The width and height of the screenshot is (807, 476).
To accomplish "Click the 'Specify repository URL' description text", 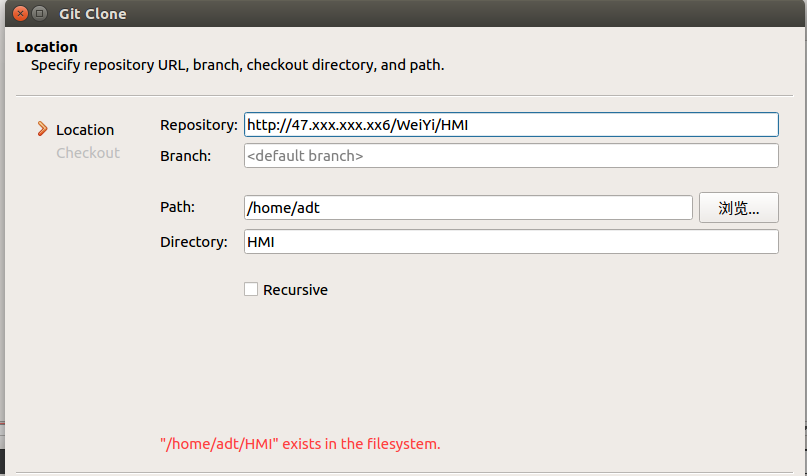I will click(237, 65).
